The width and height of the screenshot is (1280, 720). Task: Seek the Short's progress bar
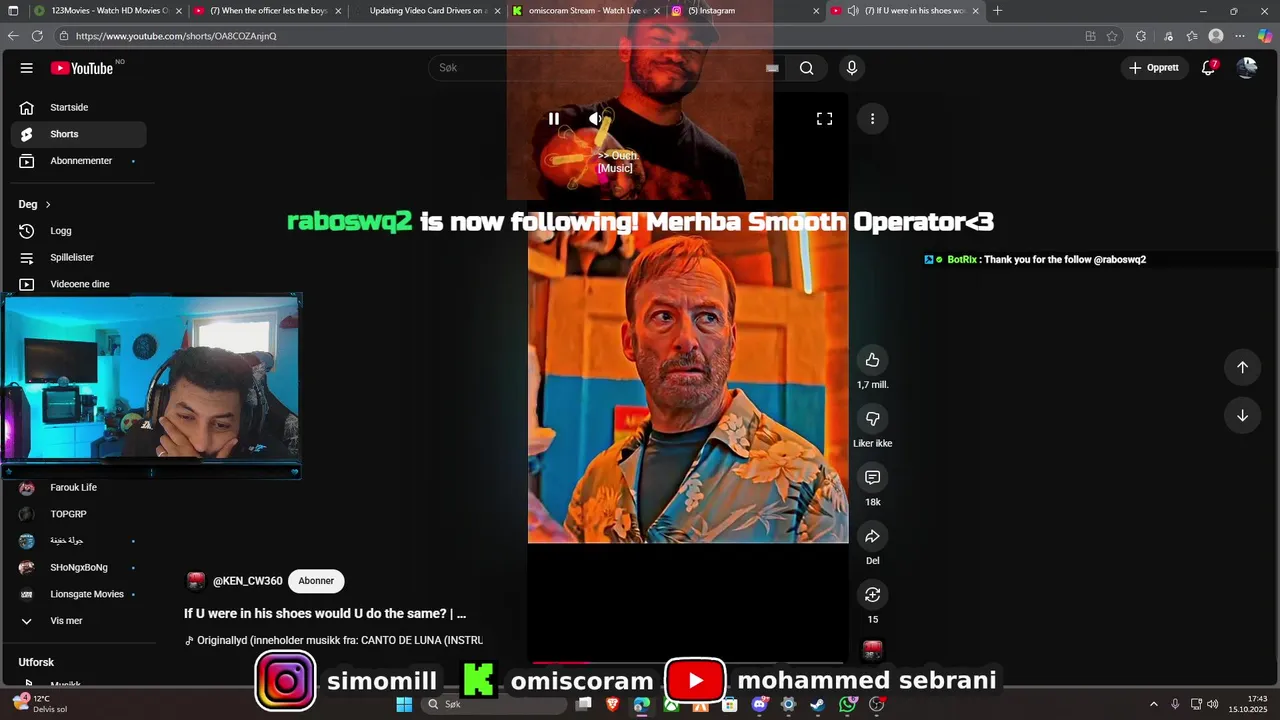(x=688, y=662)
